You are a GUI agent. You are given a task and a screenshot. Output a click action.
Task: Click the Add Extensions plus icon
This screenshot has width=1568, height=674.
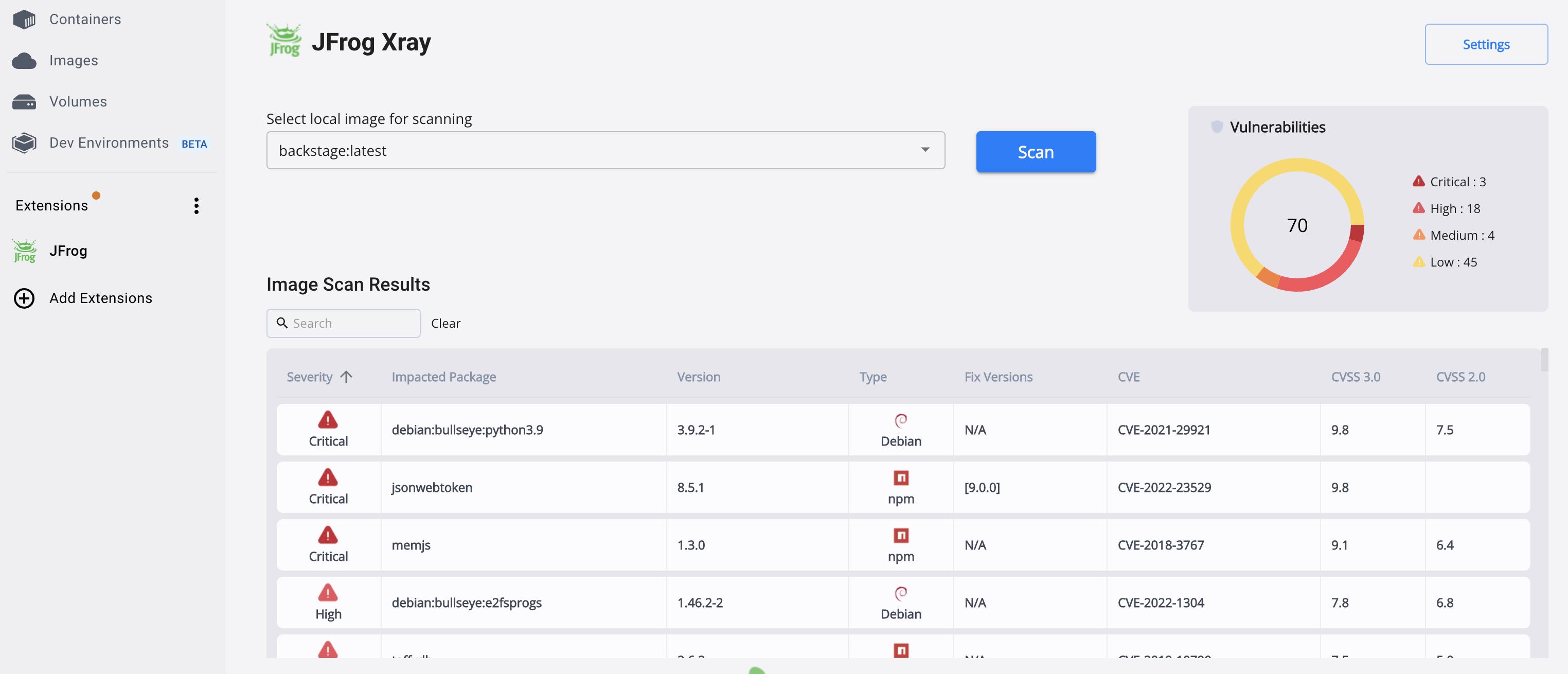click(x=24, y=298)
